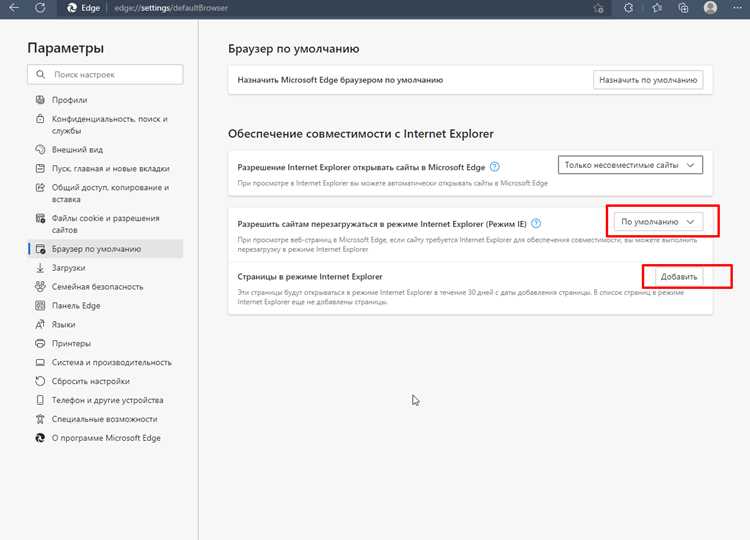The height and width of the screenshot is (540, 750).
Task: Click the Загрузки download arrow icon
Action: point(40,268)
